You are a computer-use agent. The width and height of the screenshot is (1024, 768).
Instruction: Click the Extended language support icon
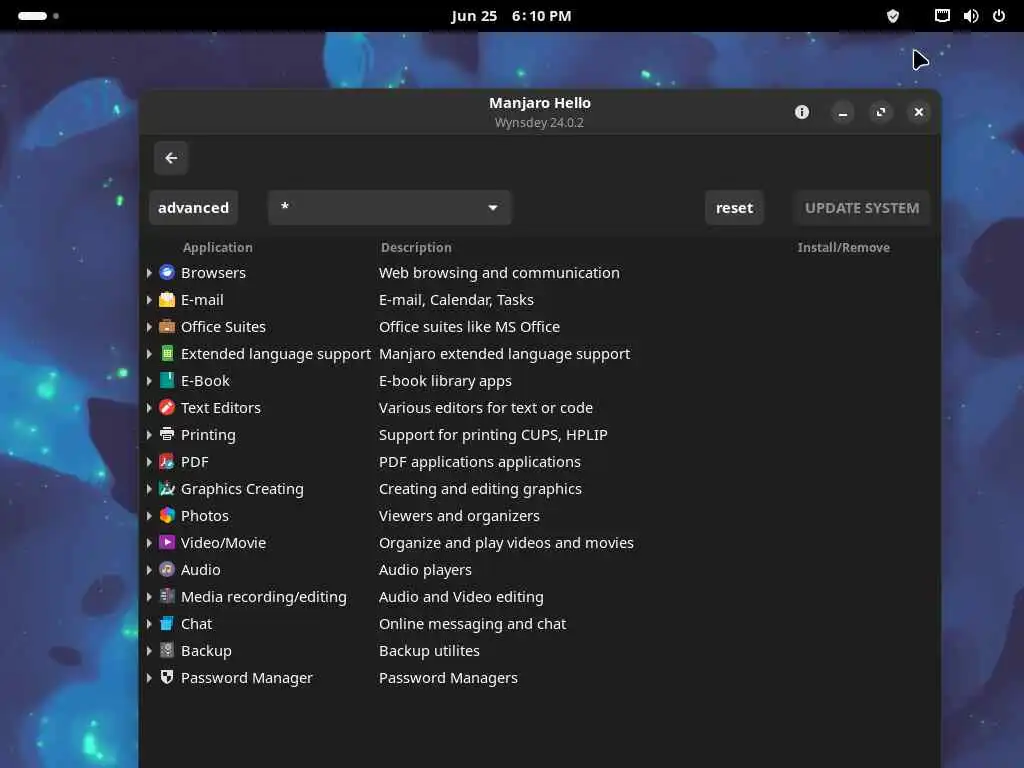click(167, 353)
